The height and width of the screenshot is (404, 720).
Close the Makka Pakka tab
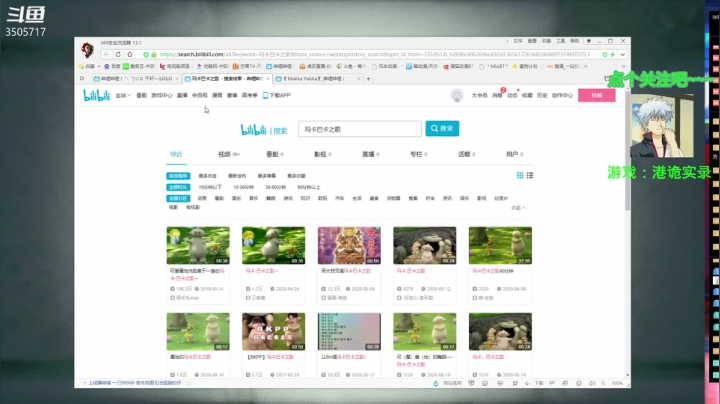(x=359, y=79)
